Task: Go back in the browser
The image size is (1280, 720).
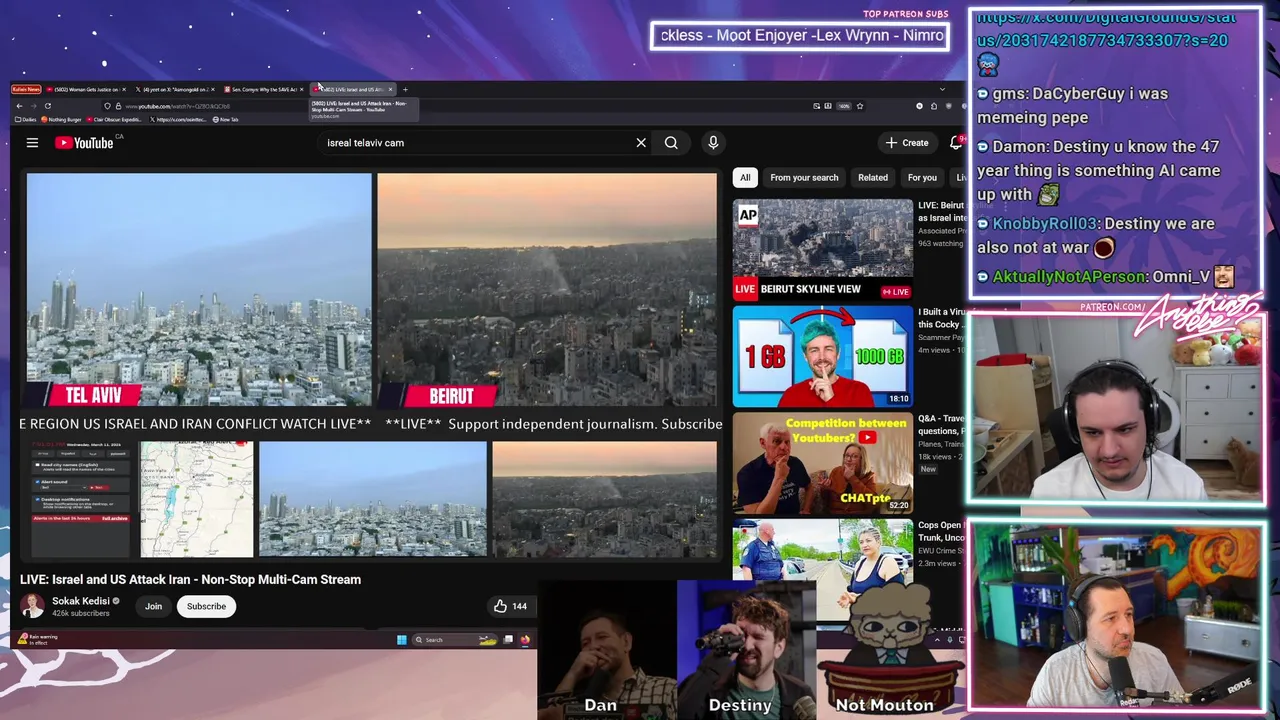Action: [19, 106]
